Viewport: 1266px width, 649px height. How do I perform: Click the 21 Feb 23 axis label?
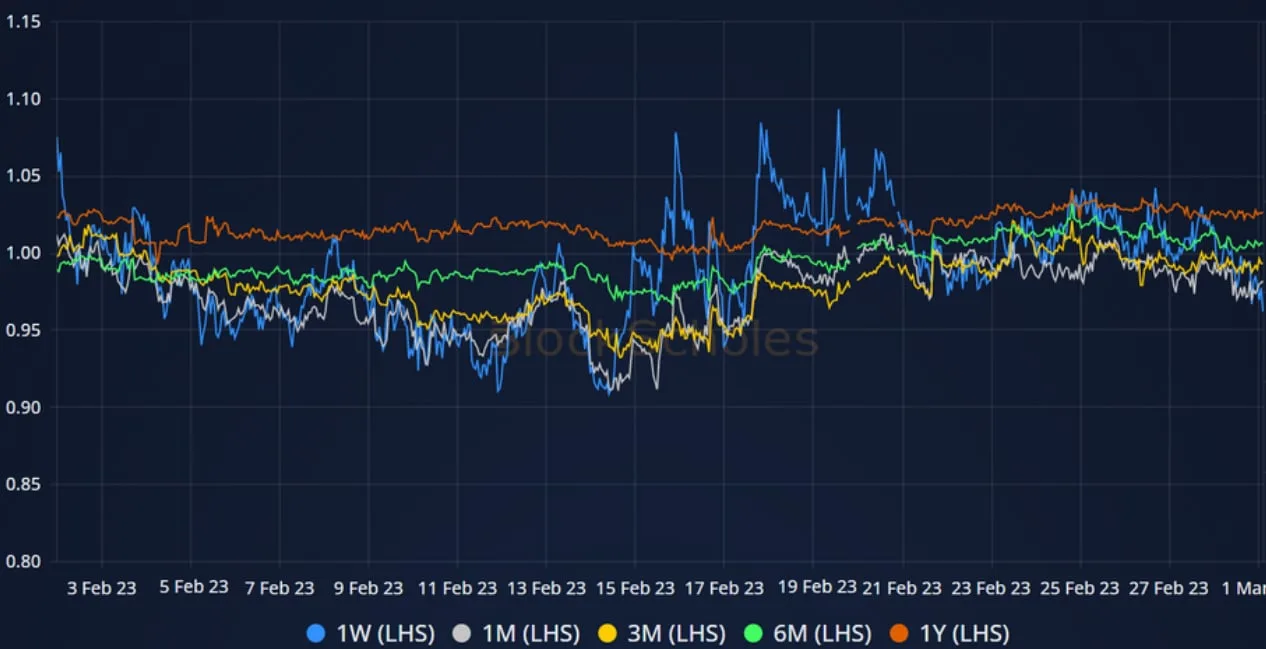(901, 588)
